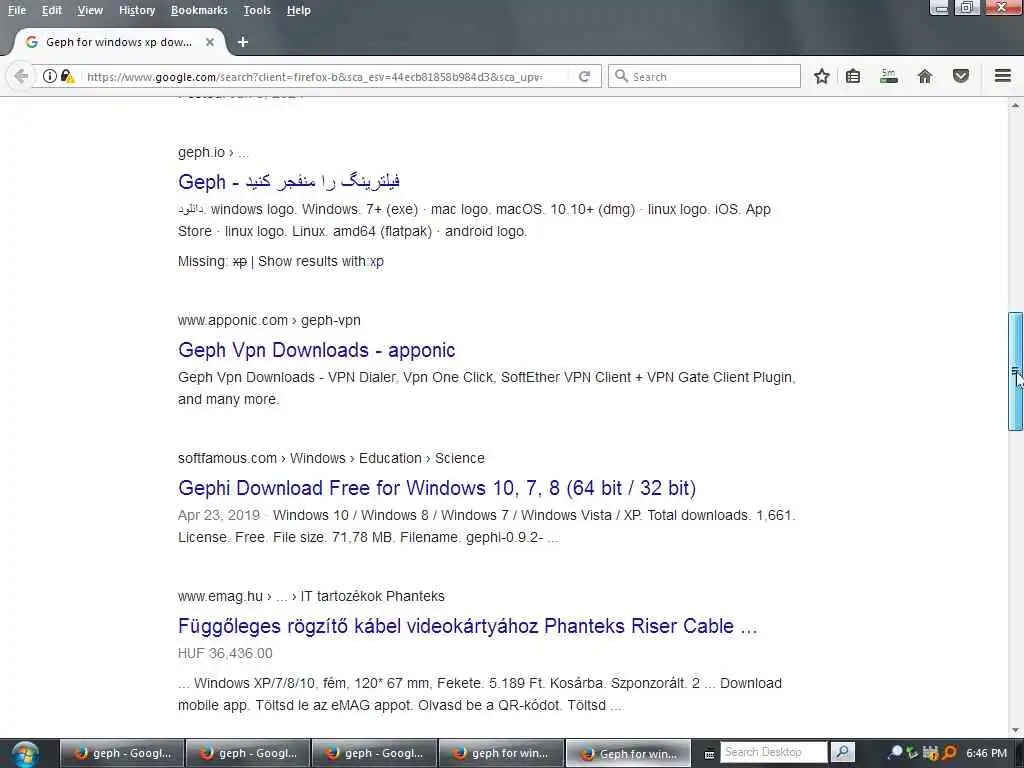Open the Tools menu
The height and width of the screenshot is (768, 1024).
257,10
